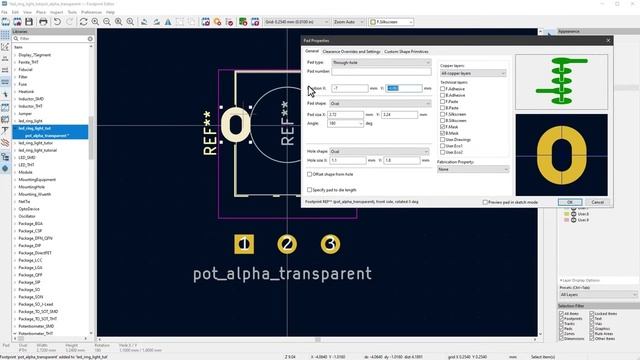Open the Angle combo box

(x=345, y=123)
